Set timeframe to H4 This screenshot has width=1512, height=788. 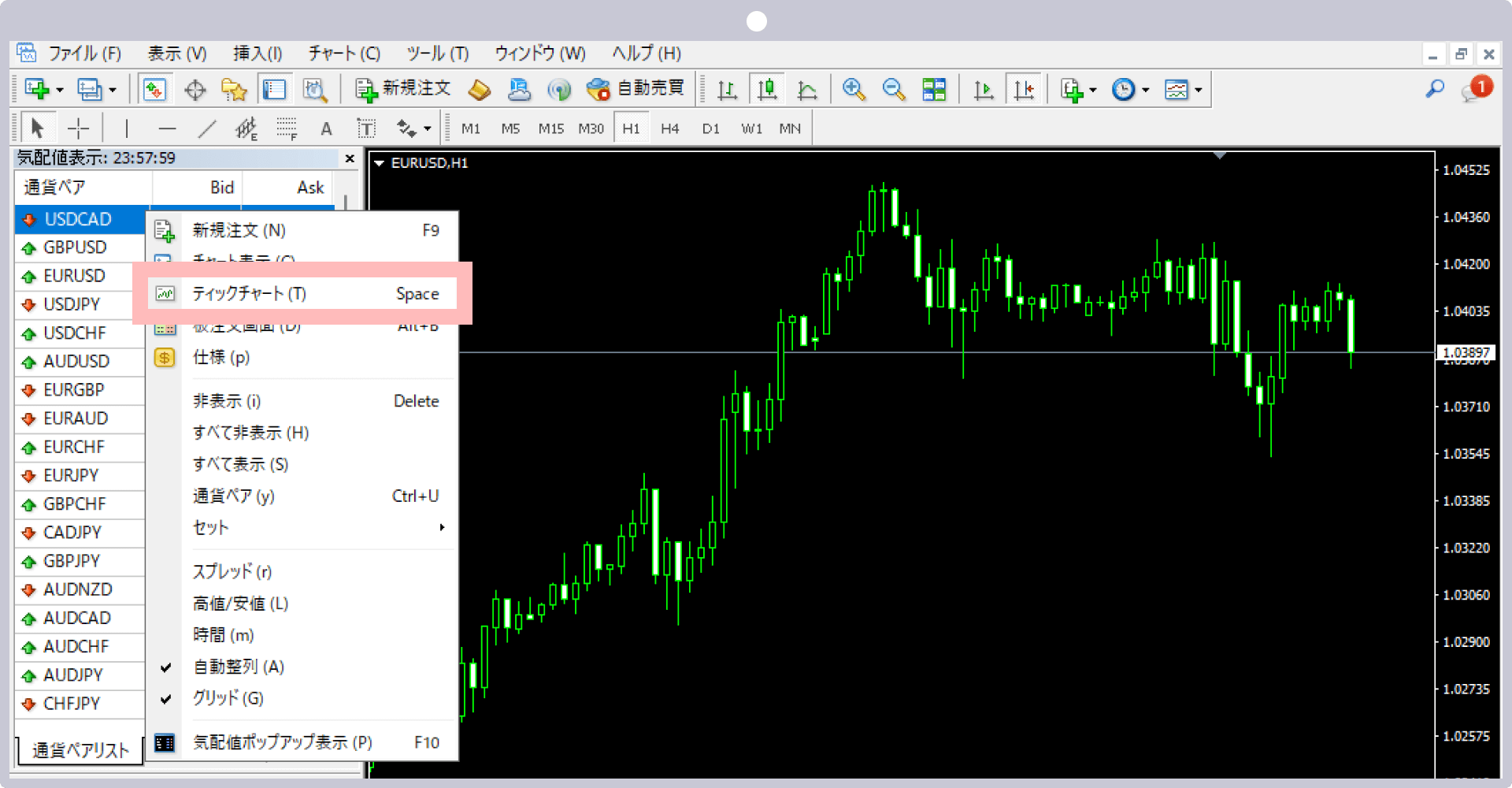[670, 128]
